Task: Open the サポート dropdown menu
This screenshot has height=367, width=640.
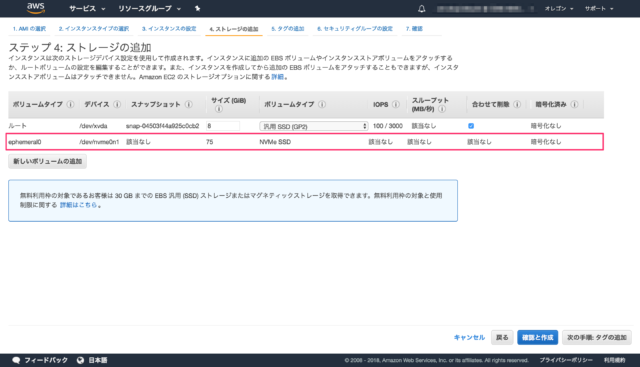Action: (599, 9)
